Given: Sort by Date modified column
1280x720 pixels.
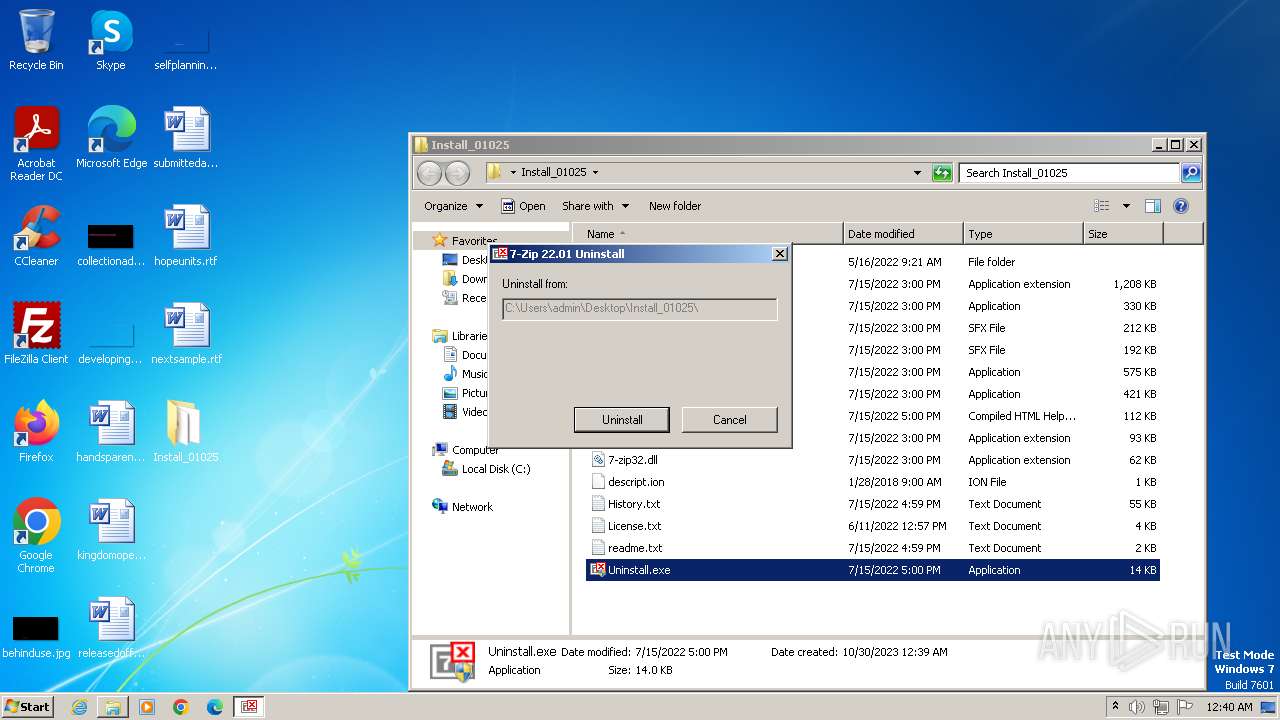Looking at the screenshot, I should pyautogui.click(x=903, y=234).
